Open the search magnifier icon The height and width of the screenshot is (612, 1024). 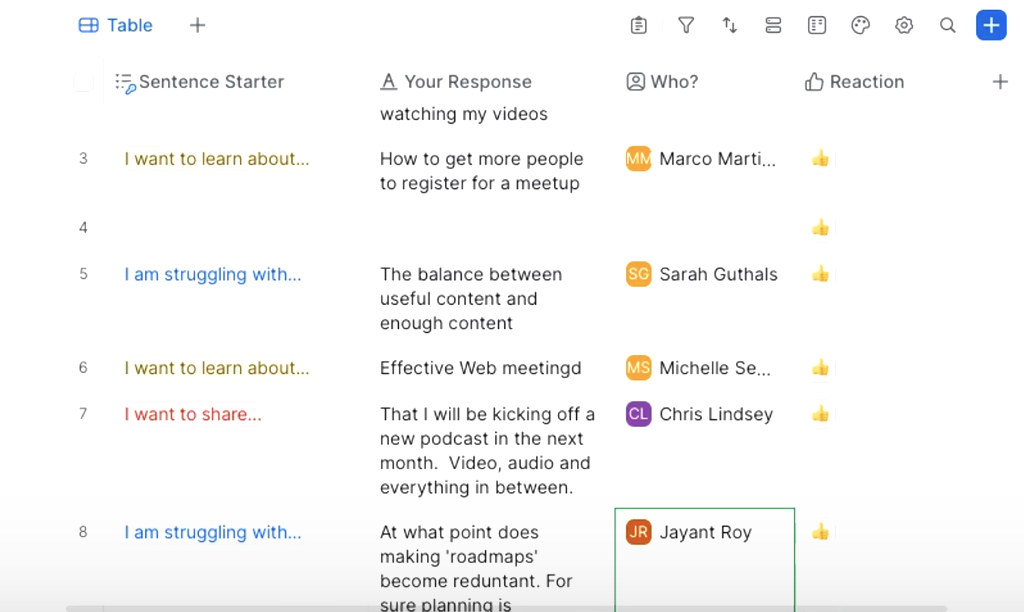(x=947, y=26)
